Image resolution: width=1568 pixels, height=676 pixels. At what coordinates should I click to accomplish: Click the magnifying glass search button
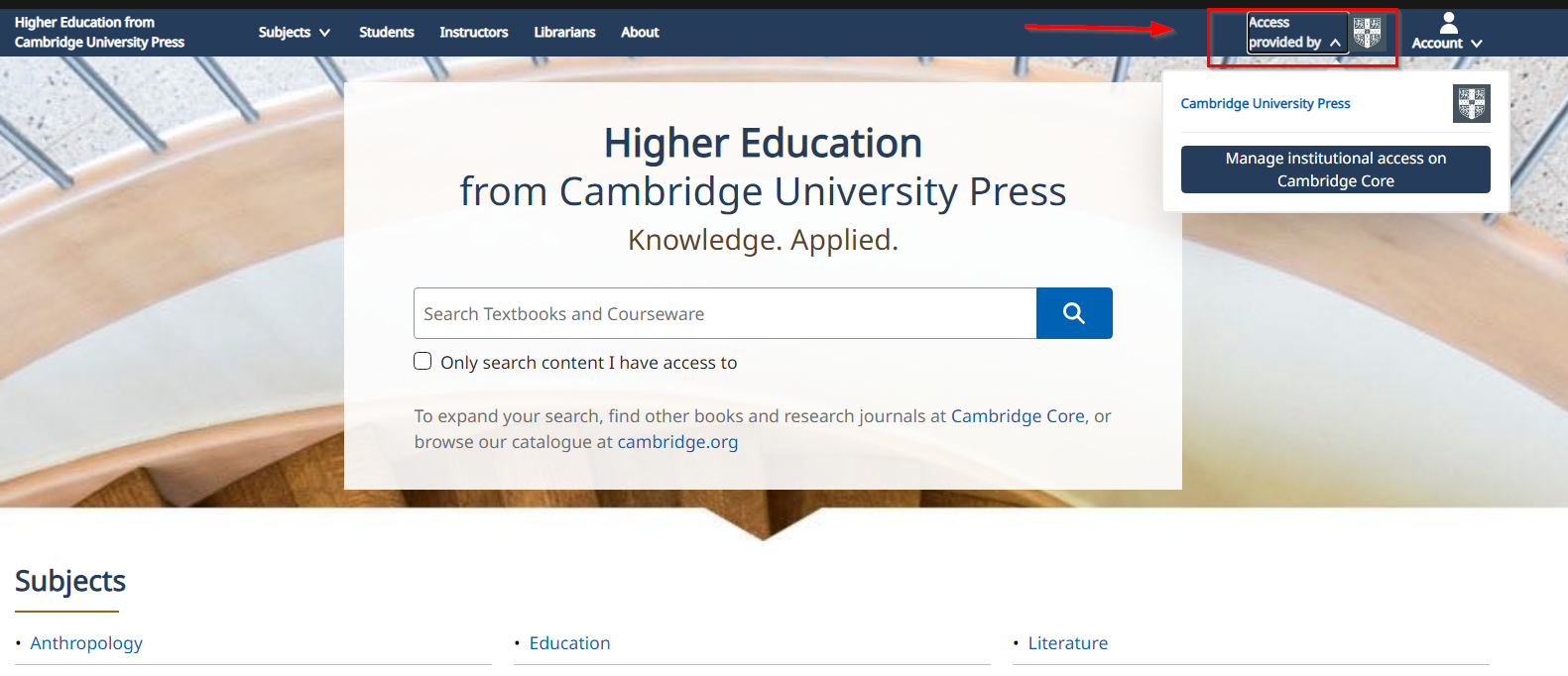pyautogui.click(x=1074, y=313)
